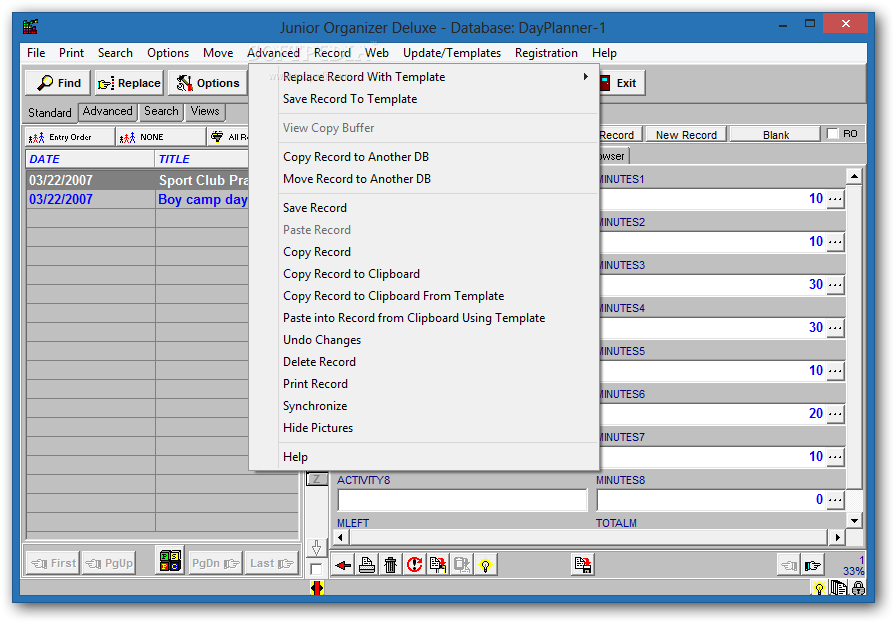The image size is (895, 623).
Task: Open MINUTES5 ellipsis editor button
Action: point(835,371)
